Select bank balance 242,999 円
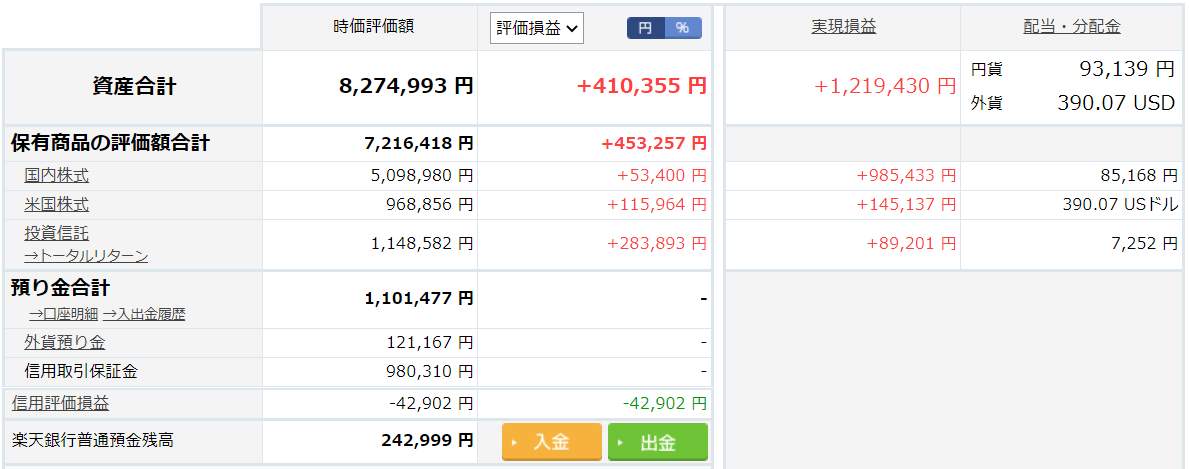Image resolution: width=1189 pixels, height=469 pixels. tap(426, 440)
